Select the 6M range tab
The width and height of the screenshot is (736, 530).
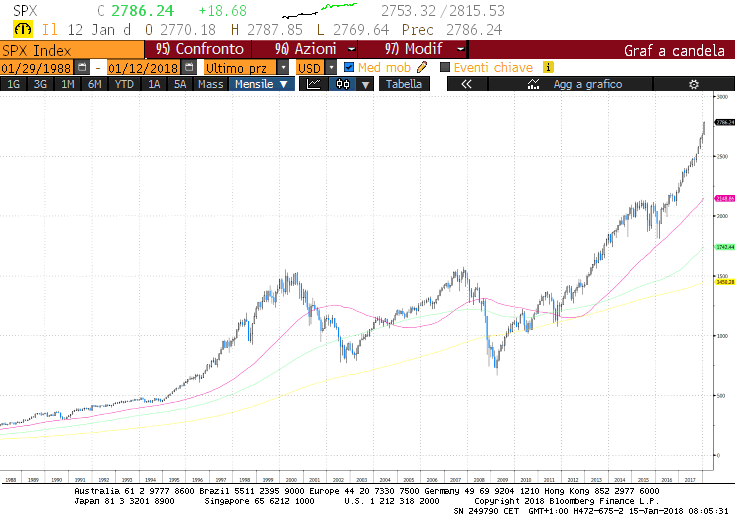(x=95, y=84)
